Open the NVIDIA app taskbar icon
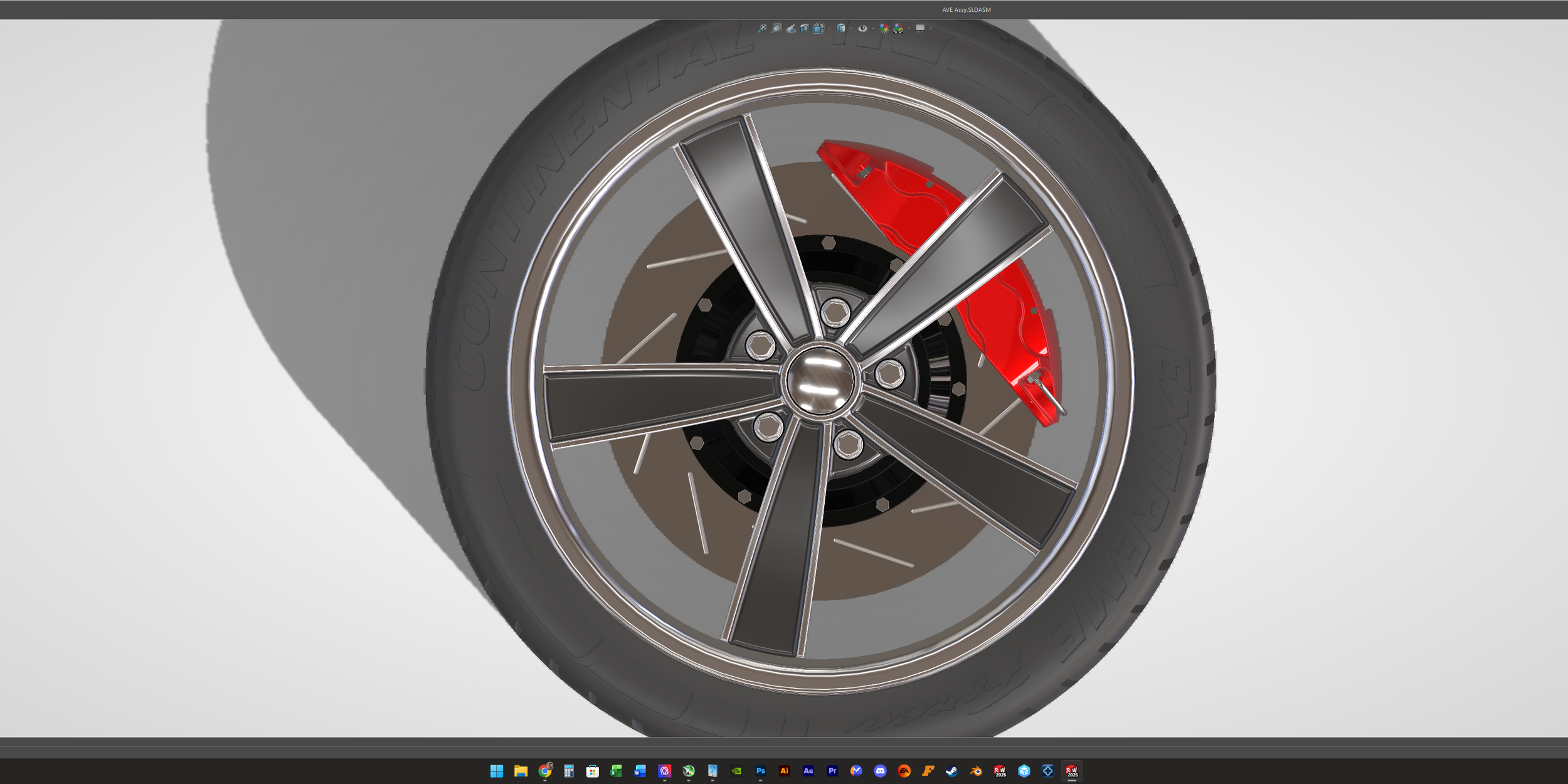The width and height of the screenshot is (1568, 784). 736,771
